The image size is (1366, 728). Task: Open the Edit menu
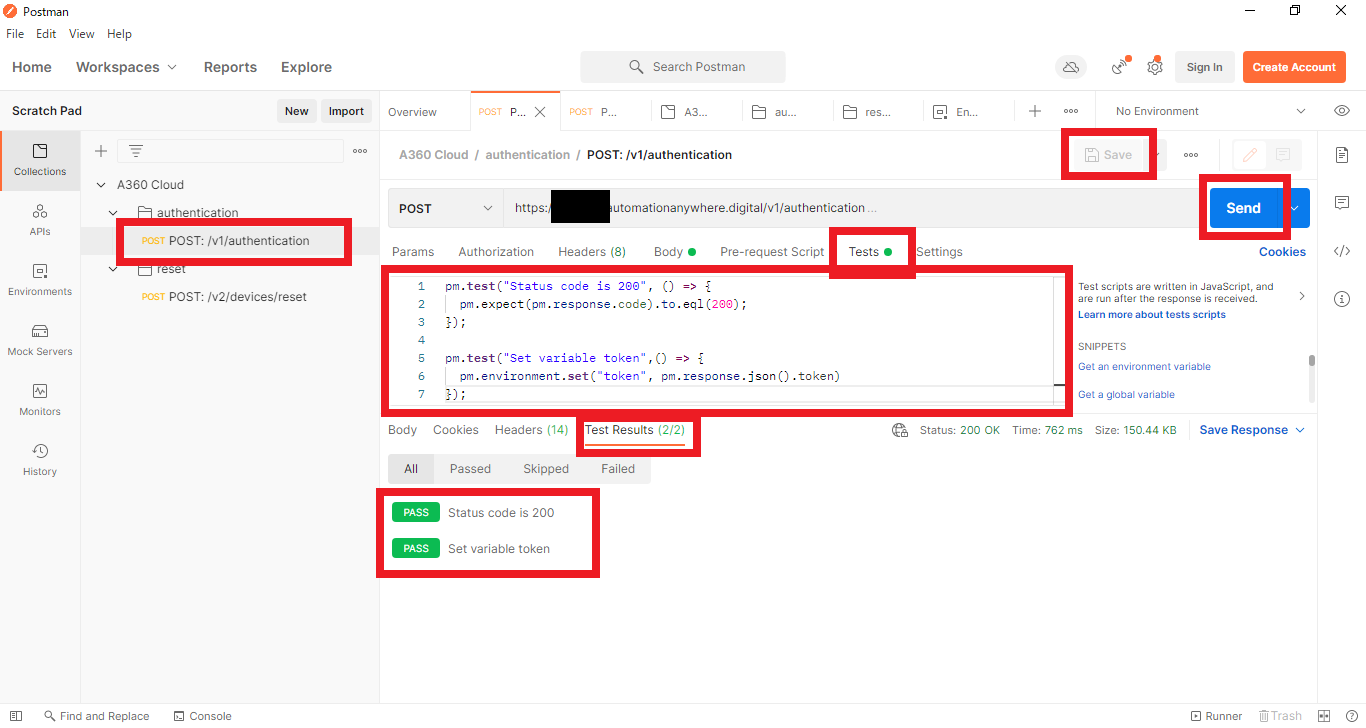pos(46,34)
